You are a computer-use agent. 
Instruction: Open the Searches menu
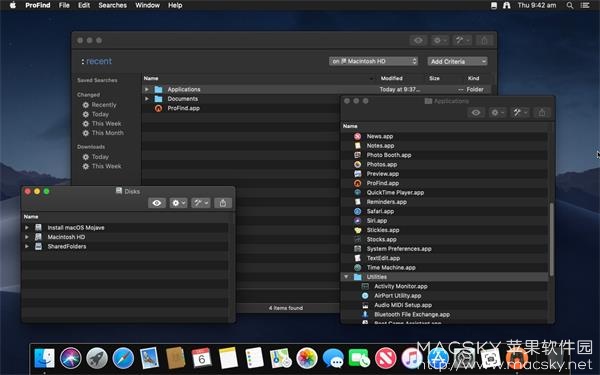(x=112, y=5)
